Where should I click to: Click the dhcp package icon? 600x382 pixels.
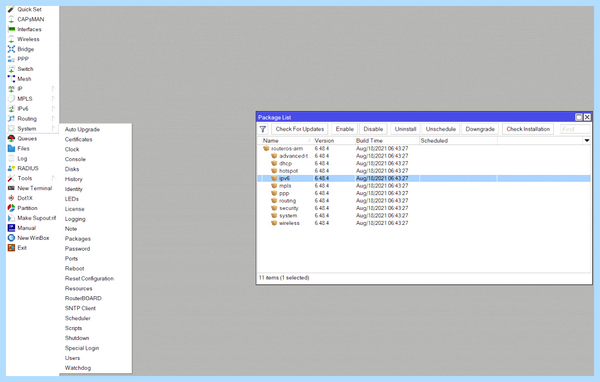tap(274, 163)
